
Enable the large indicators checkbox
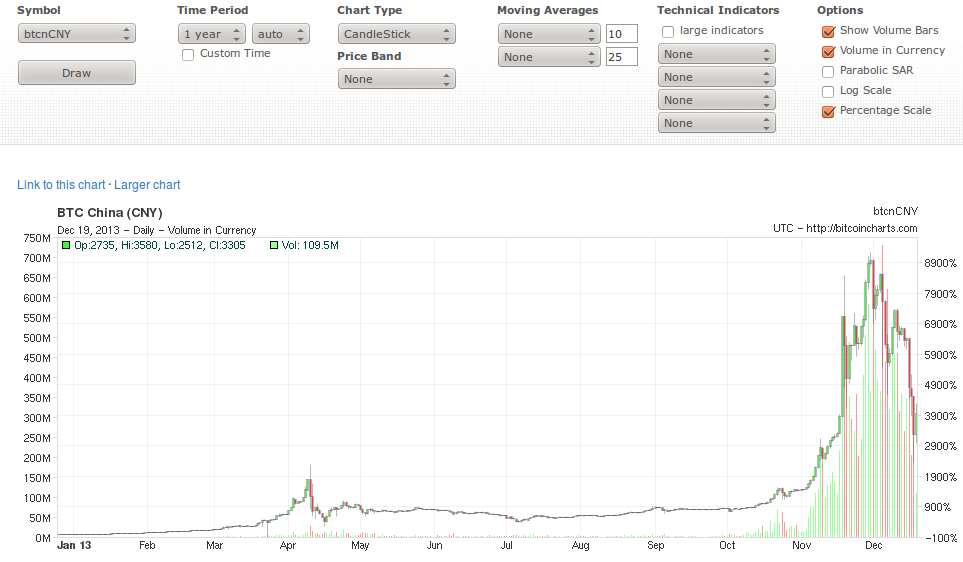[668, 31]
